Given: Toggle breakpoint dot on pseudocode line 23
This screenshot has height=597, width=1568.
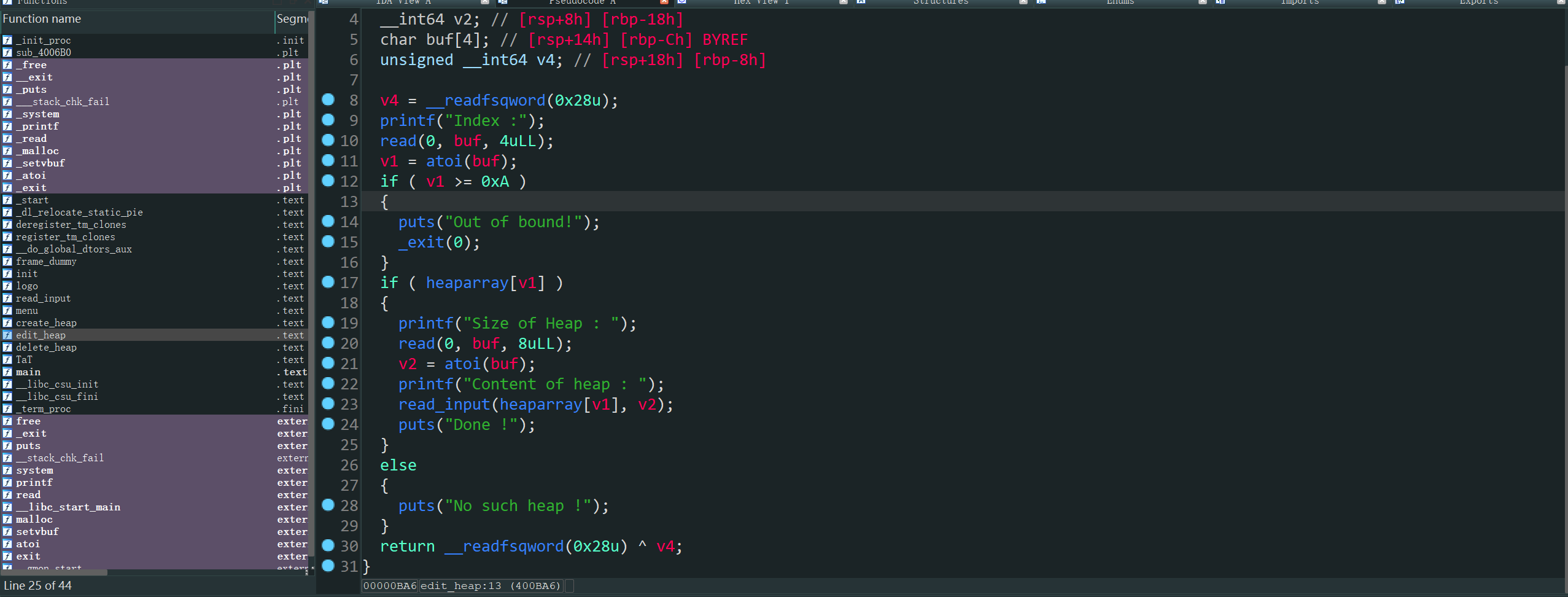Looking at the screenshot, I should 328,404.
